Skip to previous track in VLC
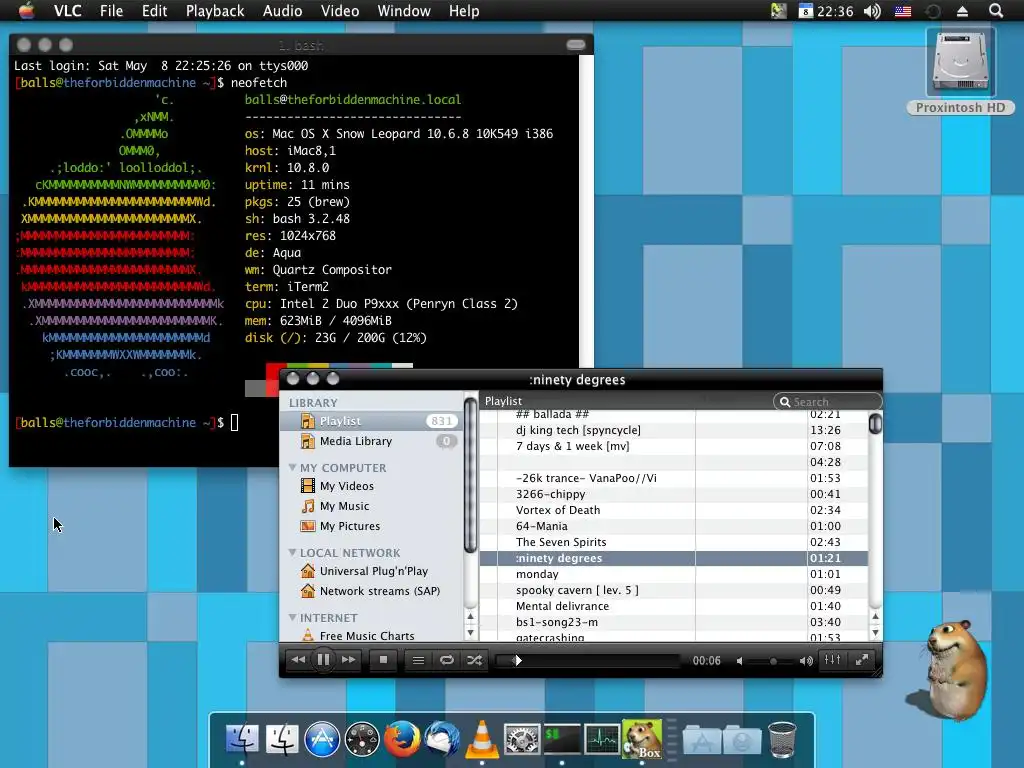Viewport: 1024px width, 768px height. (x=298, y=660)
